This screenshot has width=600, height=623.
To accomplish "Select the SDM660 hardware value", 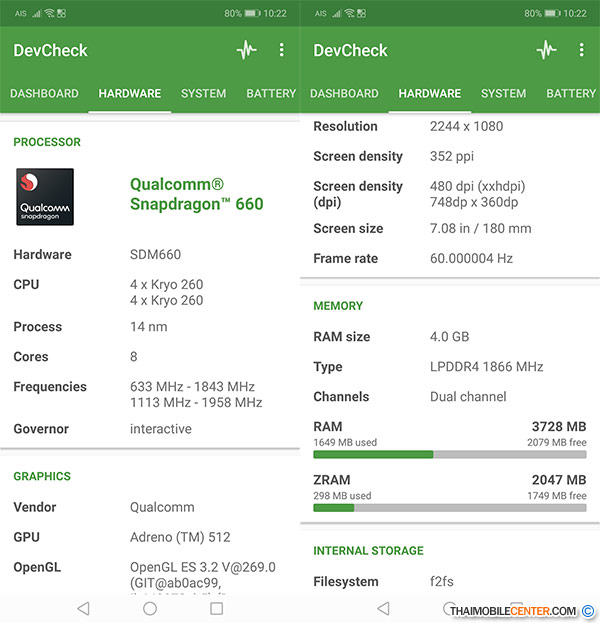I will 155,254.
